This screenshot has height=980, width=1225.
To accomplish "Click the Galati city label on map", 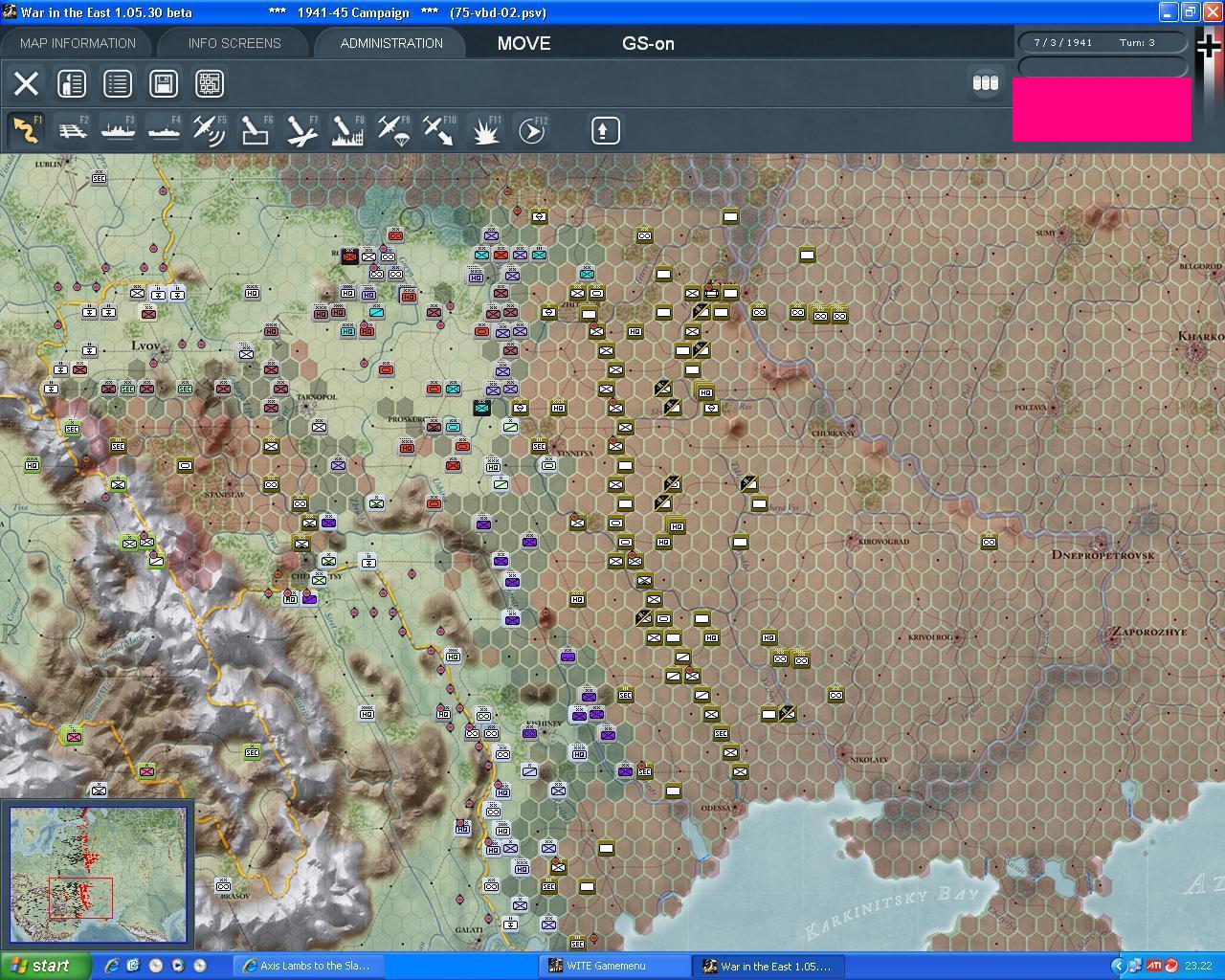I will [469, 929].
